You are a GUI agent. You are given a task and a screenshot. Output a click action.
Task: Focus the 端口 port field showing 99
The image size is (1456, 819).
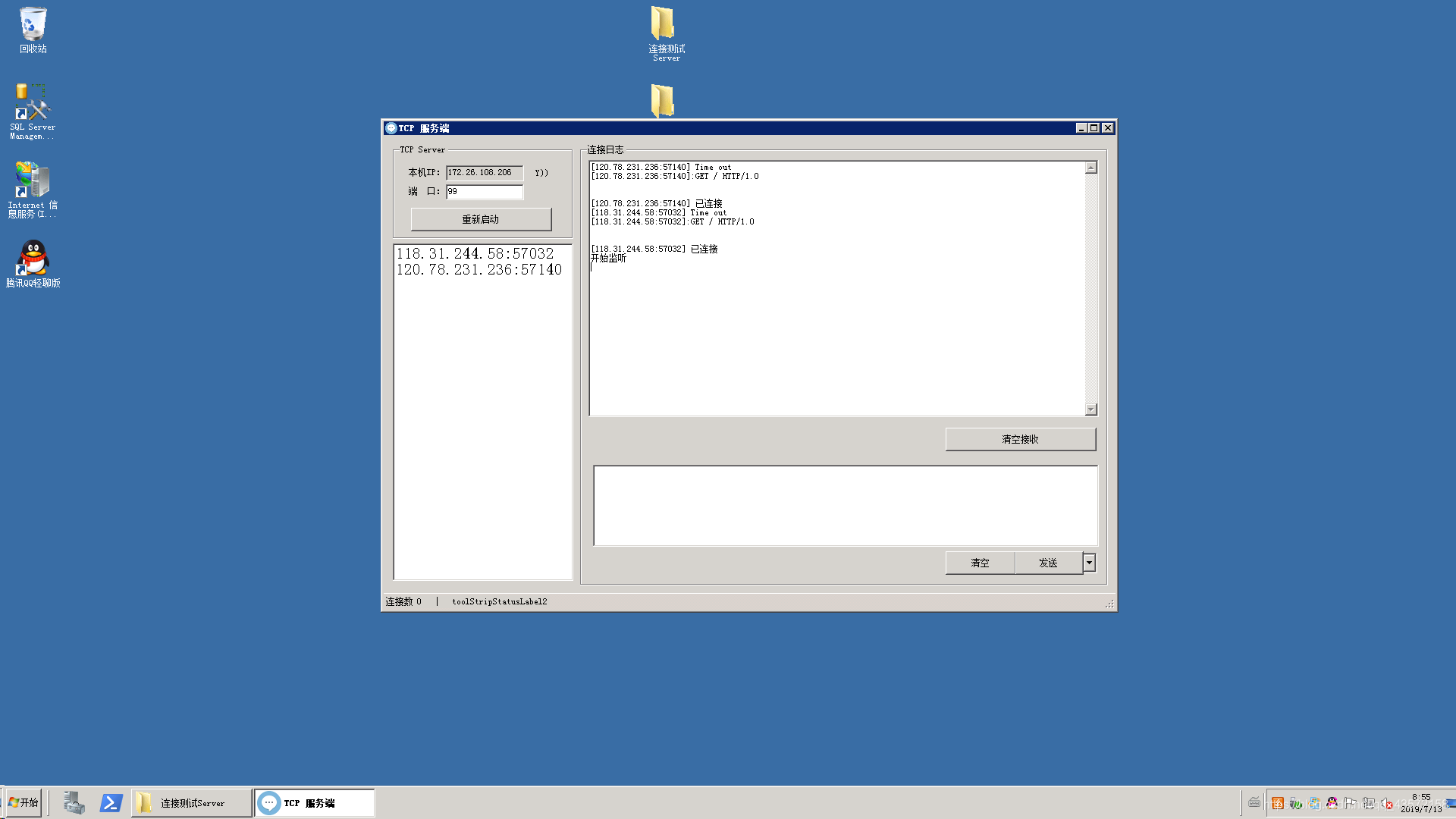(x=485, y=192)
